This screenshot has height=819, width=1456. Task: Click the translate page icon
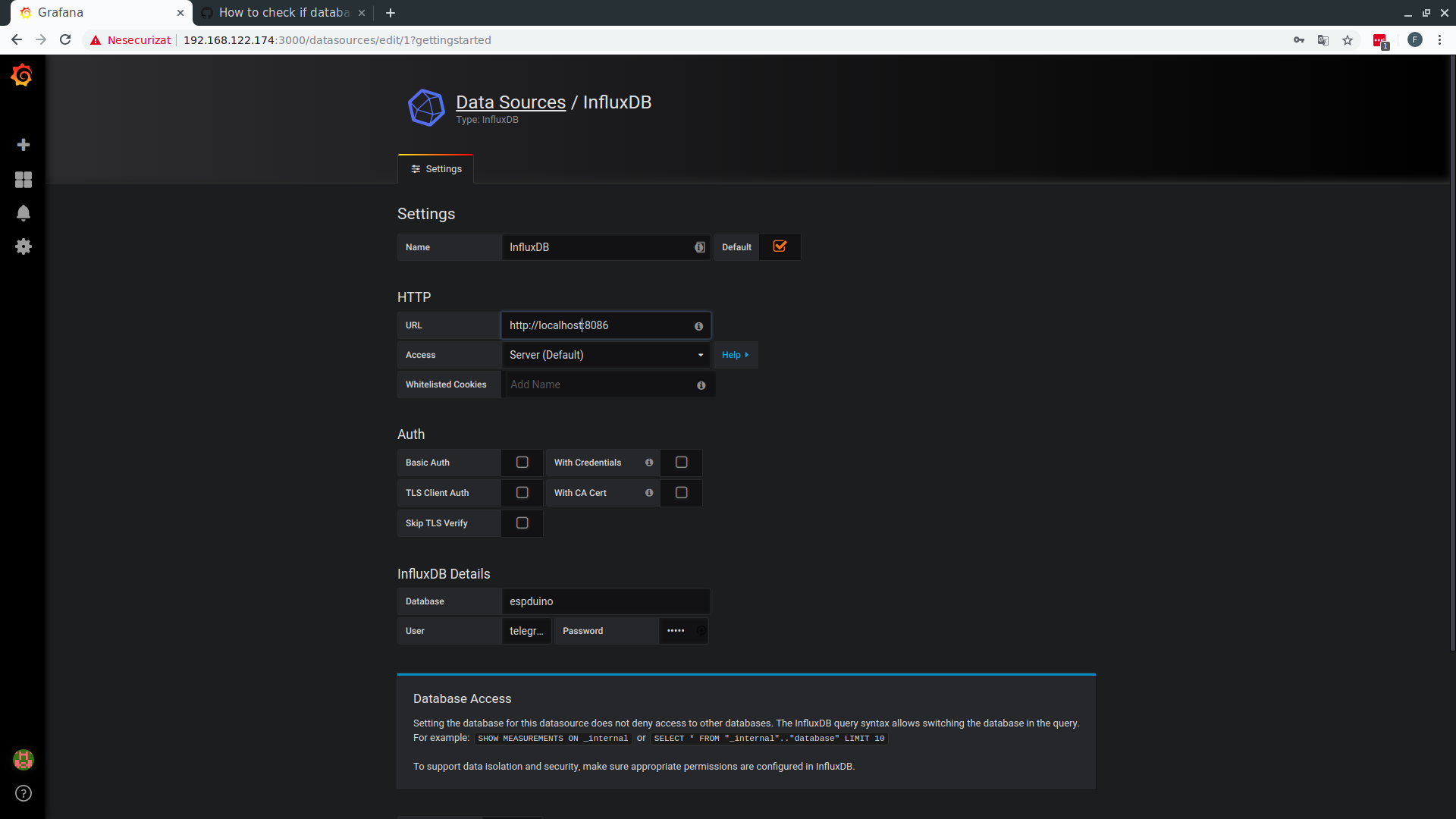(x=1323, y=40)
